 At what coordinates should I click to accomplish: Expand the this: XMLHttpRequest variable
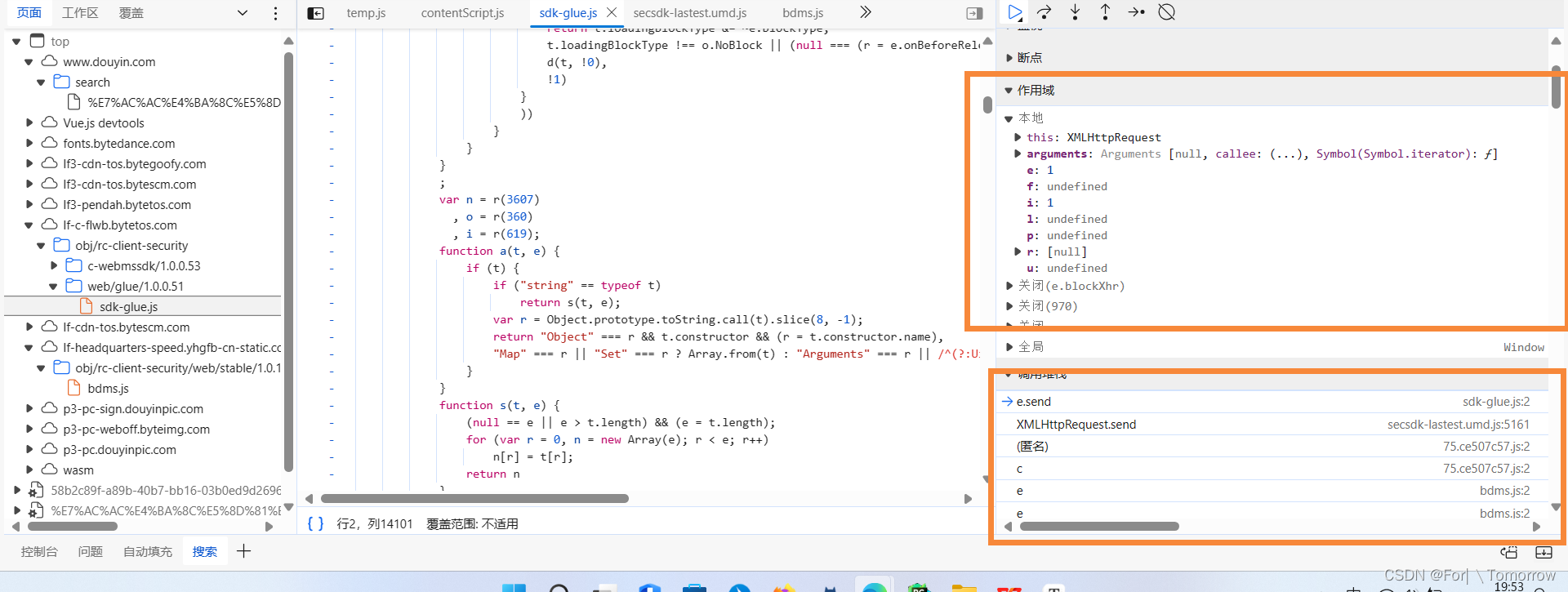(x=1018, y=137)
